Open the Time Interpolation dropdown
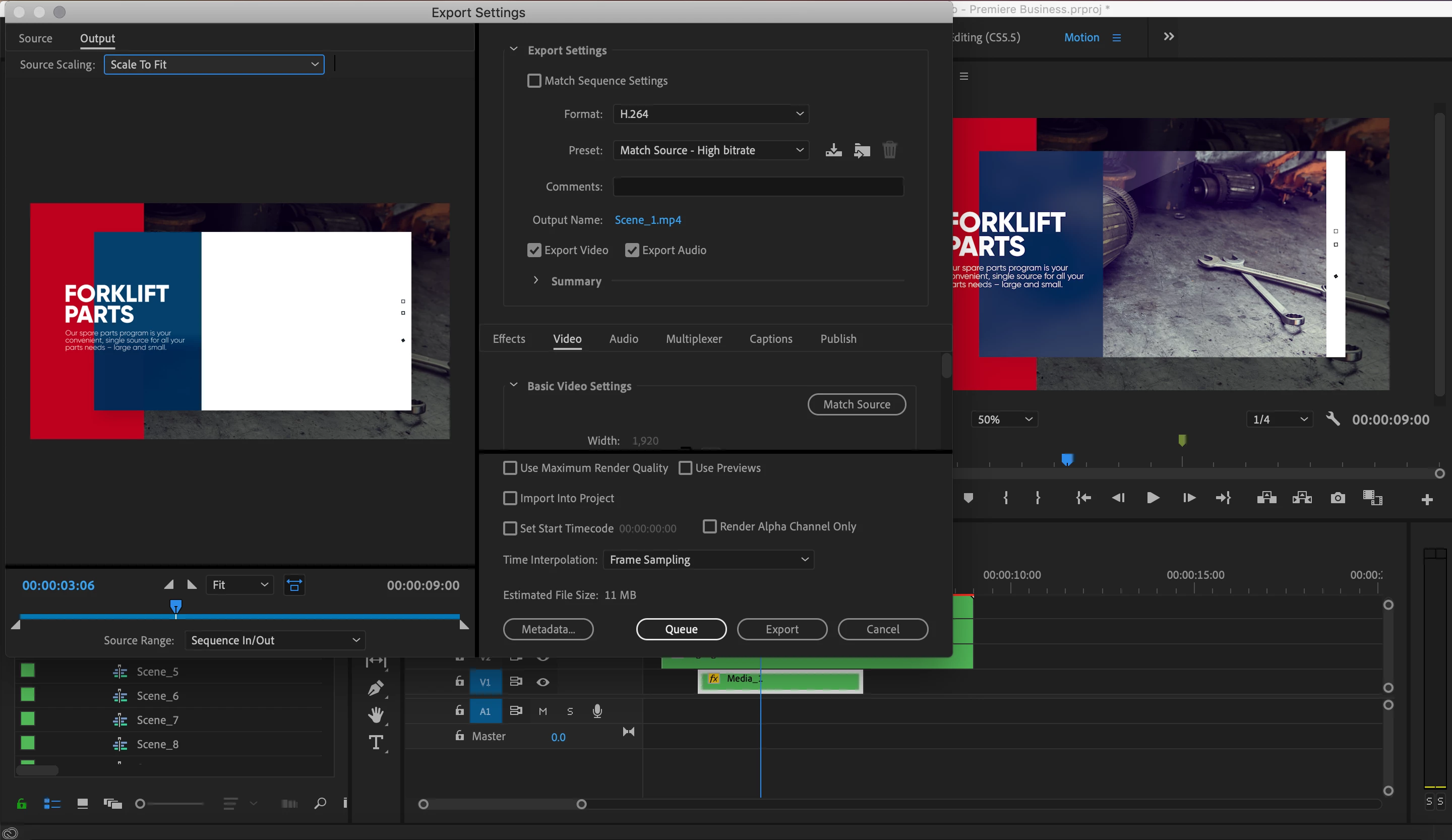 pyautogui.click(x=708, y=560)
